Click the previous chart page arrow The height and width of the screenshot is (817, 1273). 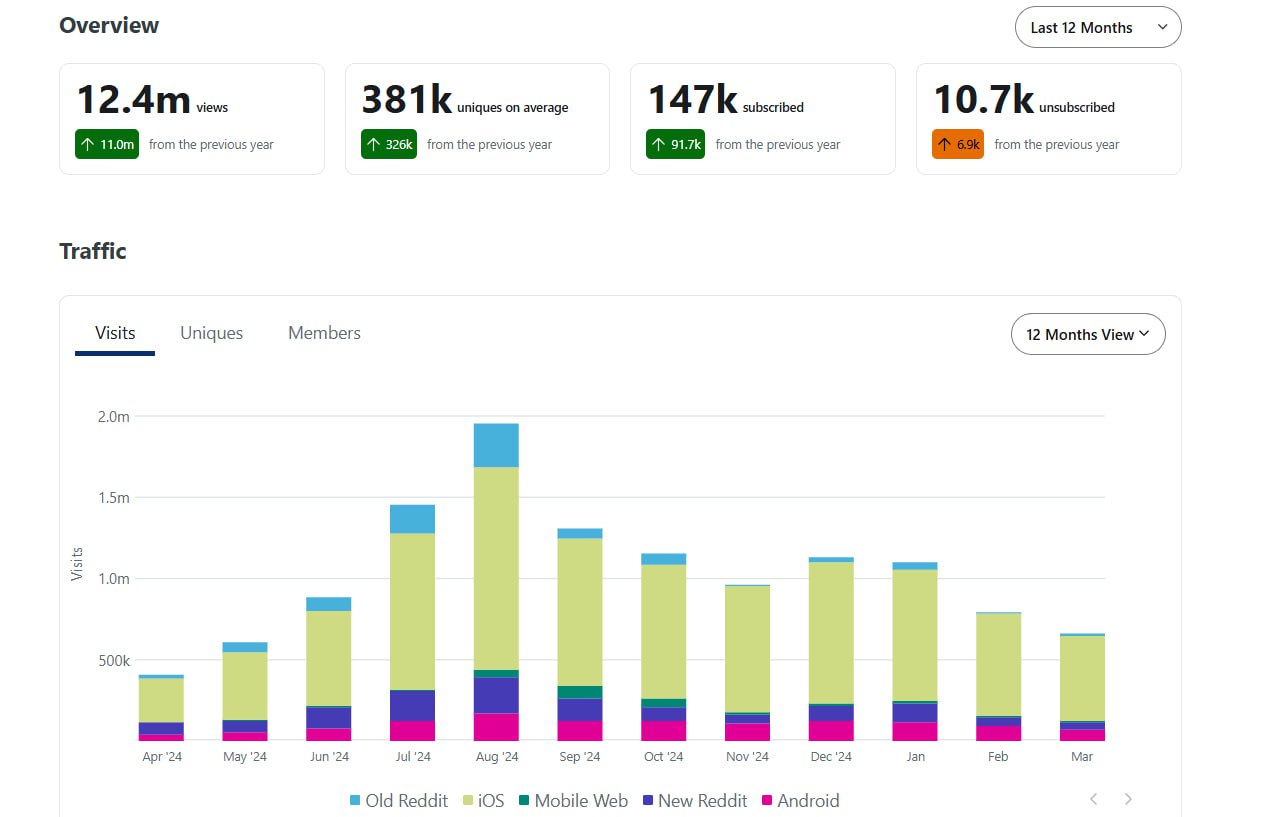[x=1094, y=799]
